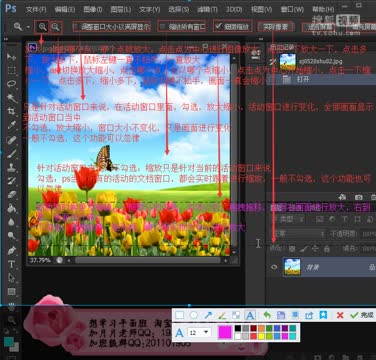Image resolution: width=376 pixels, height=360 pixels.
Task: Click the fill screen button
Action: point(361,28)
